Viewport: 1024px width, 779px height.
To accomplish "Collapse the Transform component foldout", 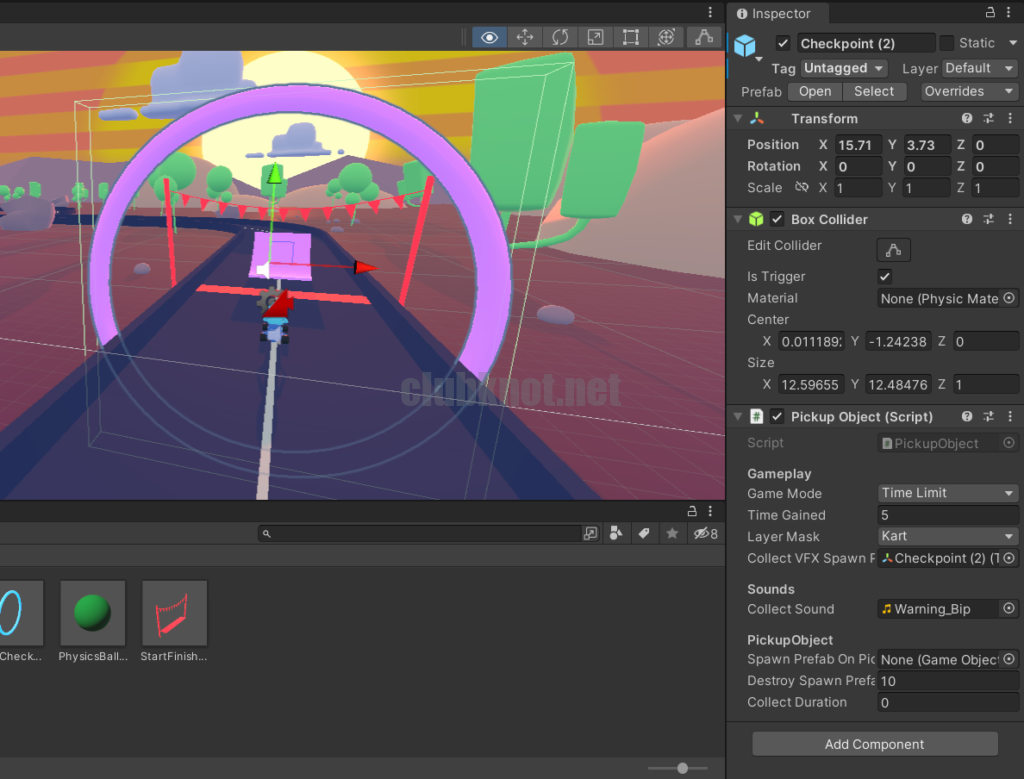I will [x=738, y=118].
